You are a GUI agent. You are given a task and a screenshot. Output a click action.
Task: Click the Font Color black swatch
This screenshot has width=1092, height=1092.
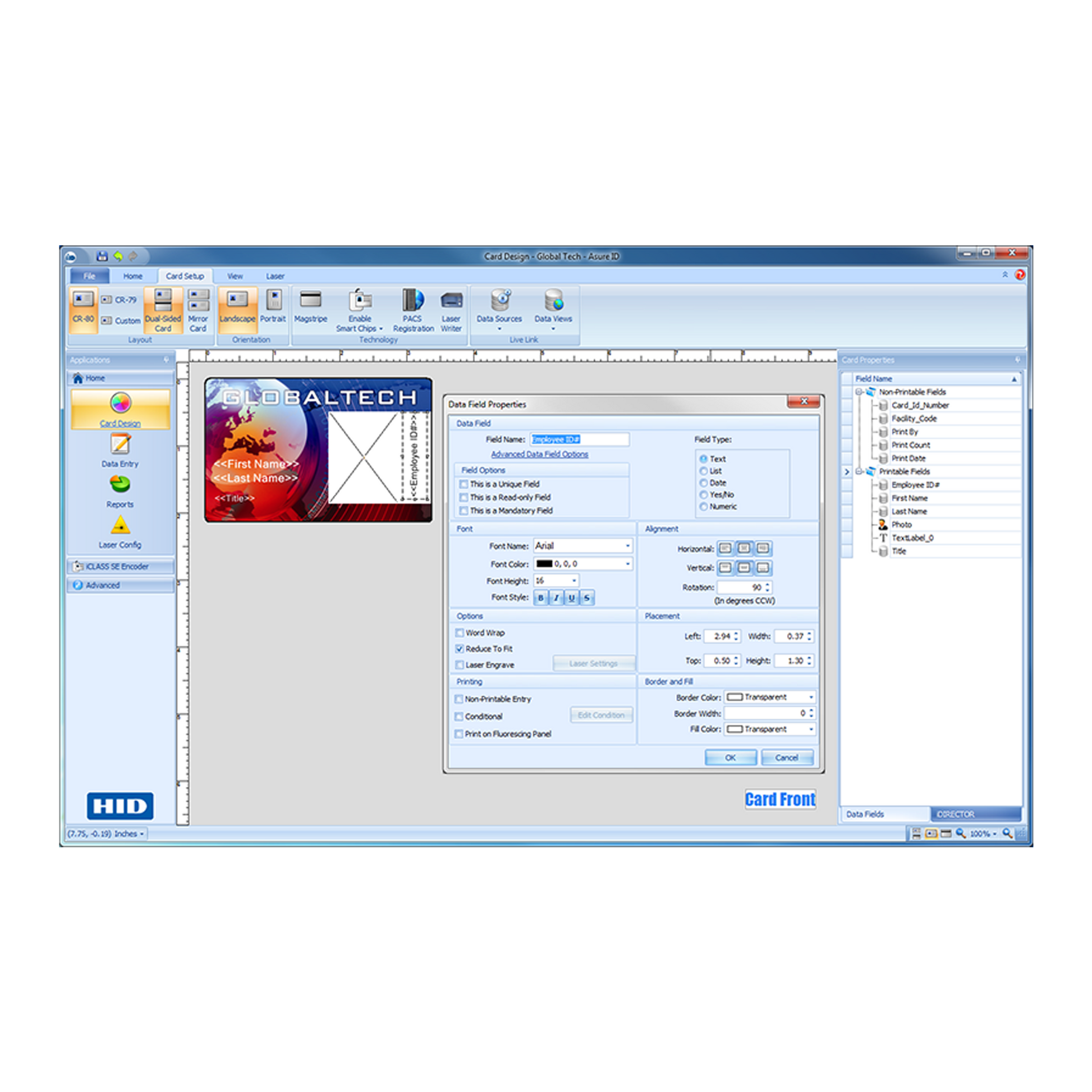click(544, 564)
